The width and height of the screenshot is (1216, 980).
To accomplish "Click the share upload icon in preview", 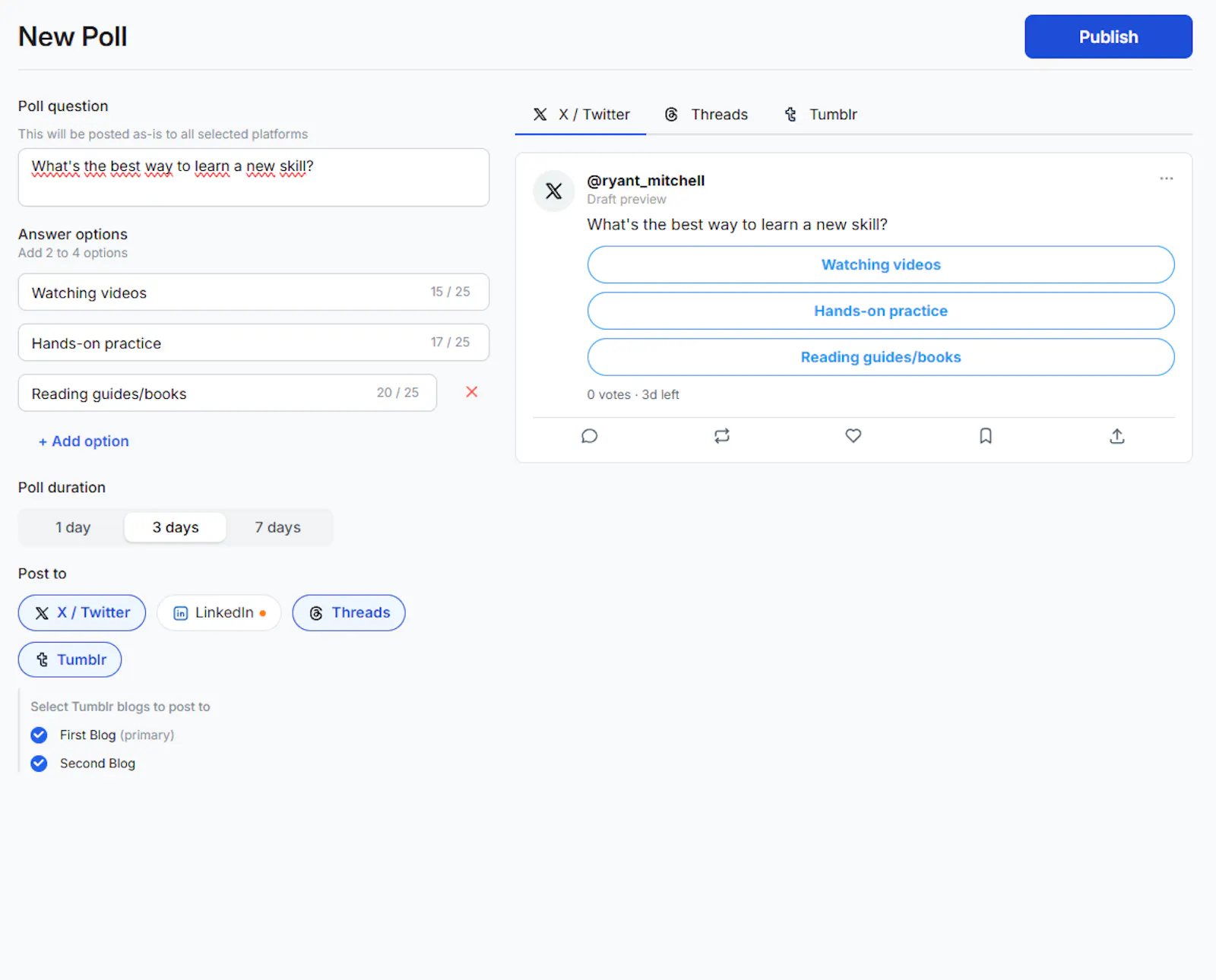I will point(1117,436).
